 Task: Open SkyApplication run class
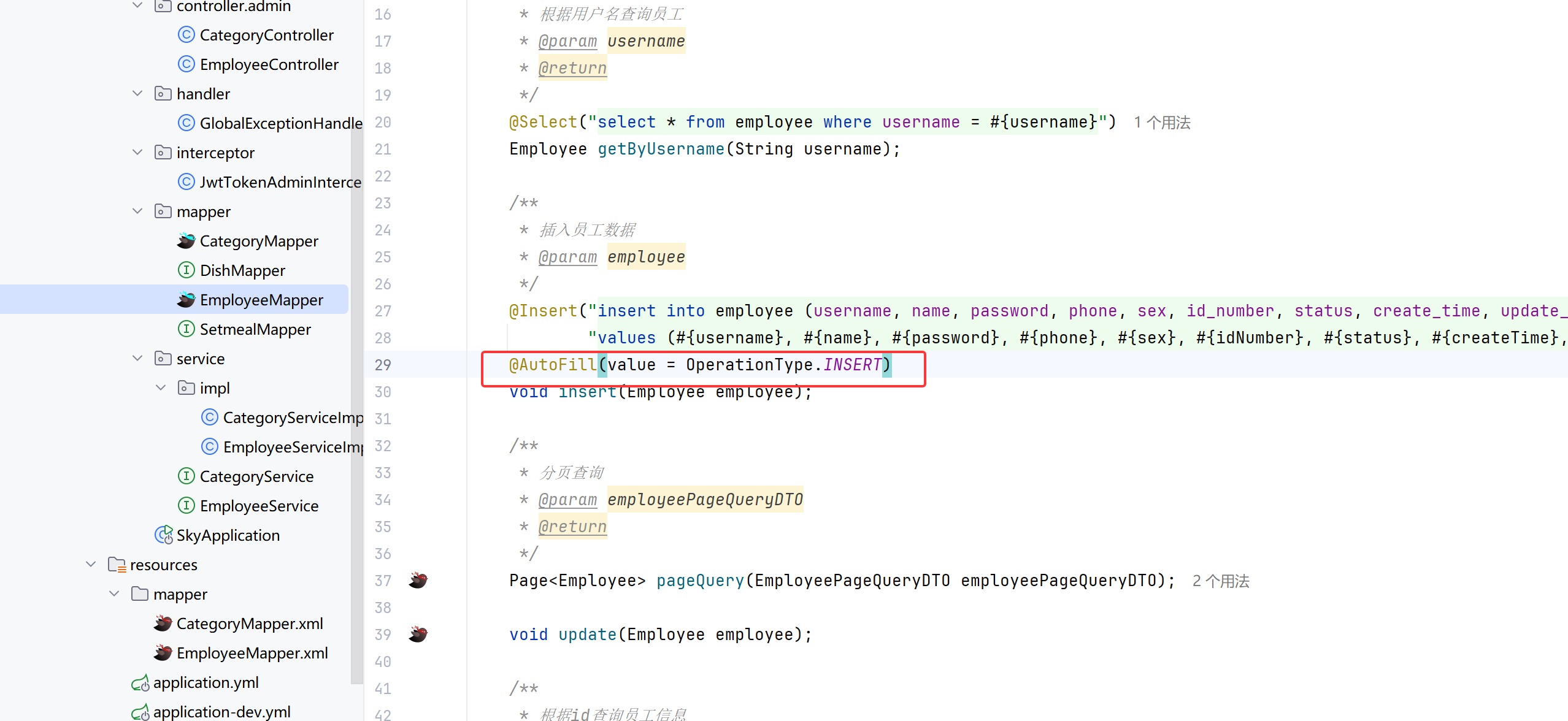pos(227,535)
